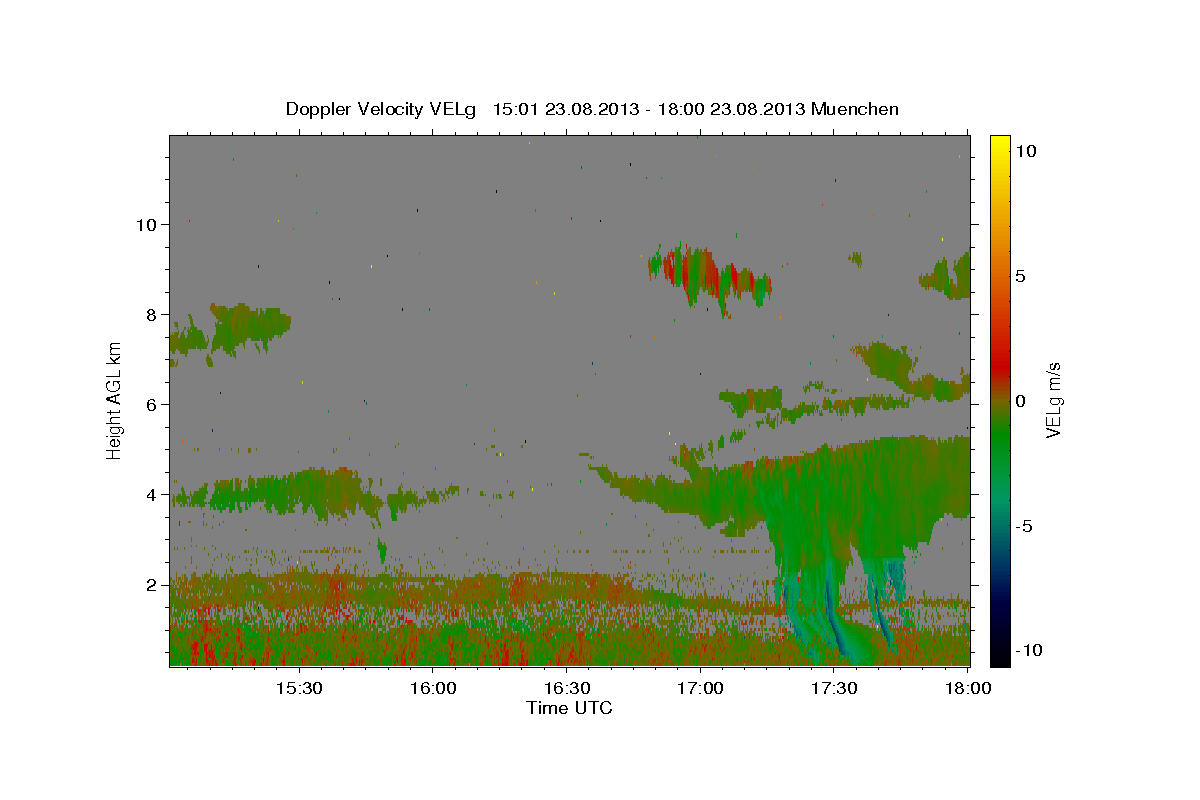Click the '16:00' time axis label

(432, 689)
